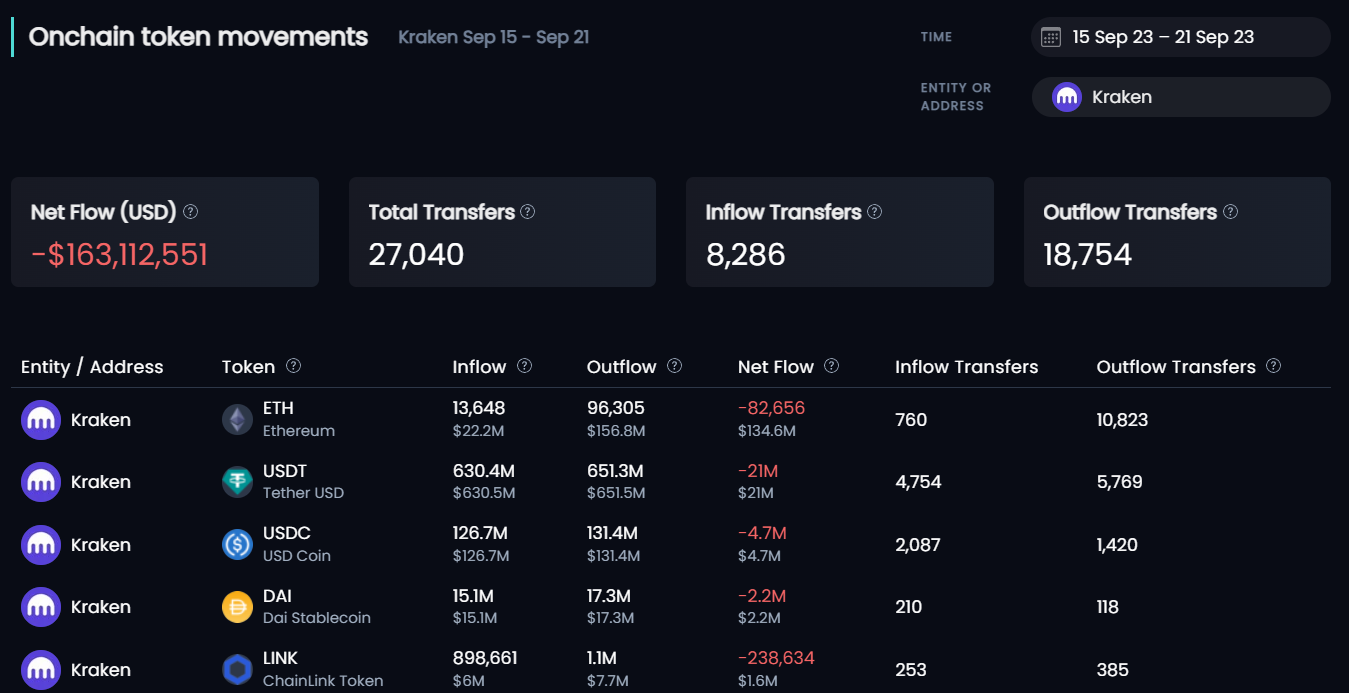
Task: Click USDT inflow amount 630.4M
Action: tap(484, 471)
